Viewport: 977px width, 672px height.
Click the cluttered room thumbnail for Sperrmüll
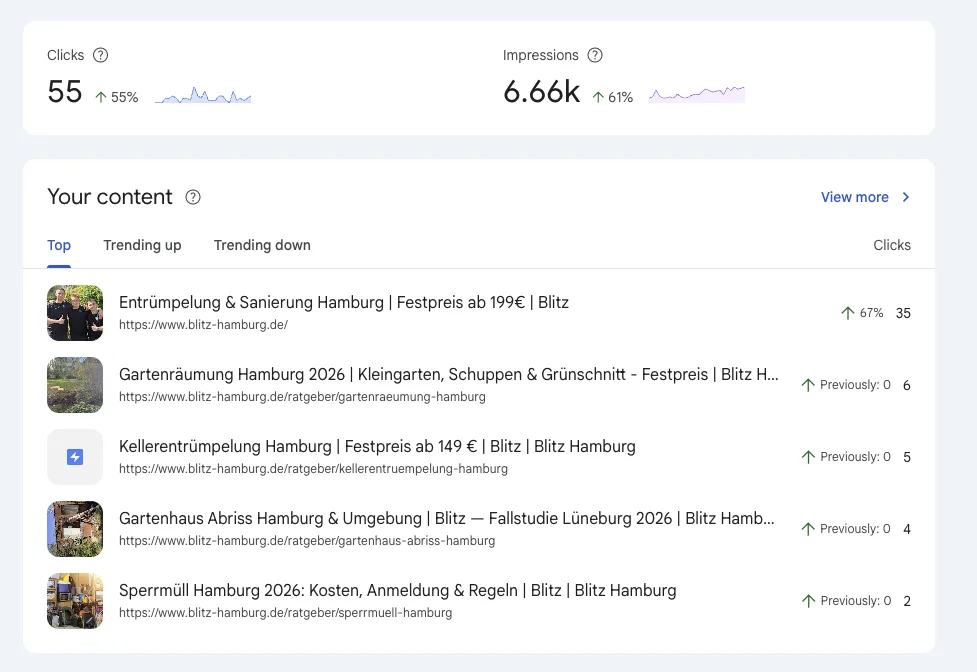[x=75, y=601]
